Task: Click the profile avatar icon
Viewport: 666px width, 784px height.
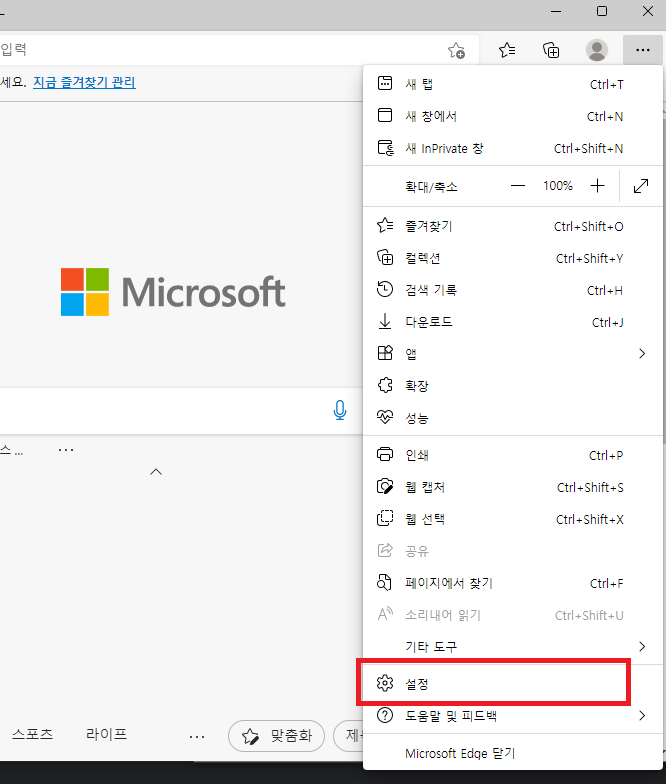Action: point(596,50)
